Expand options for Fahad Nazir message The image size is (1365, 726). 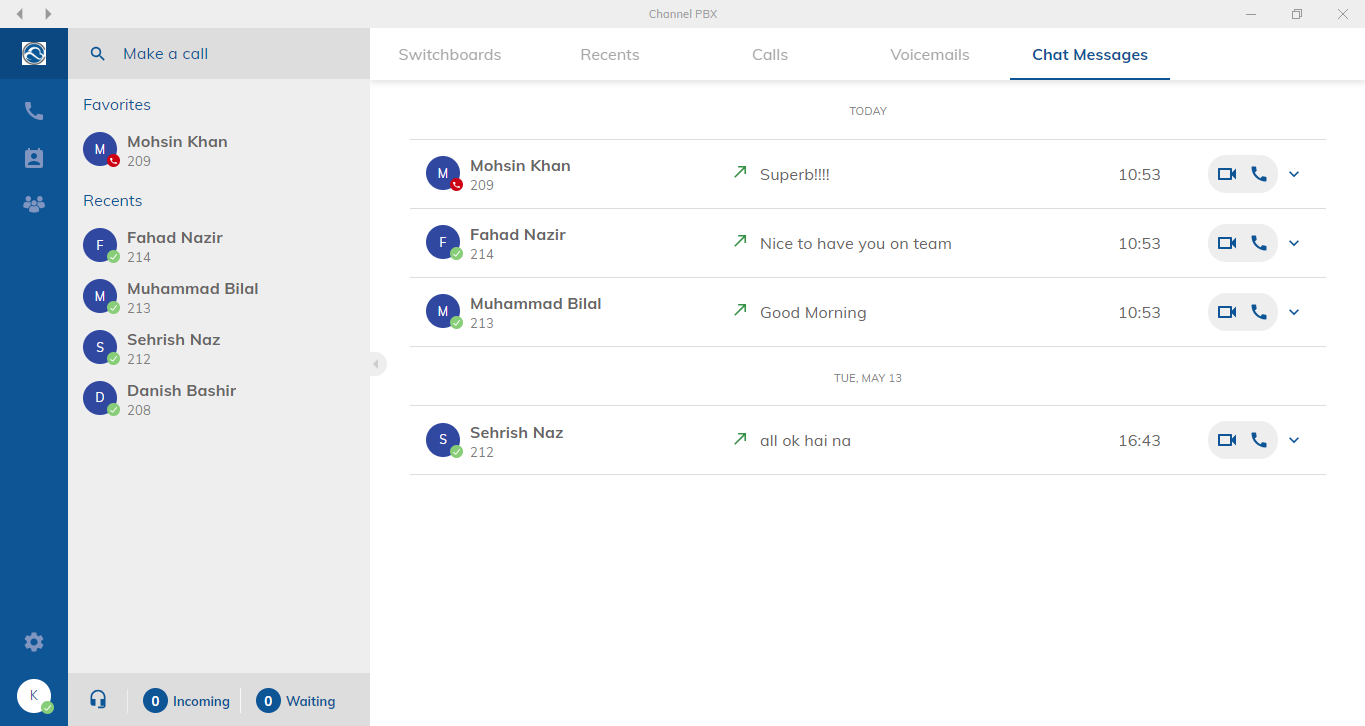pos(1294,243)
